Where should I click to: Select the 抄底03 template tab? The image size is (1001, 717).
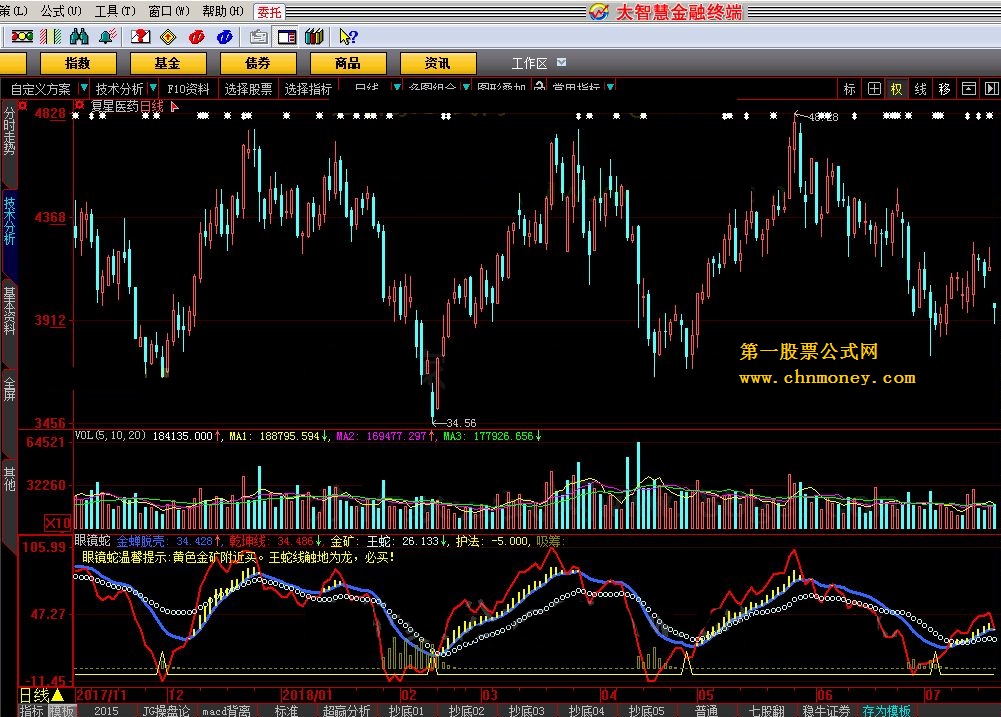pyautogui.click(x=526, y=711)
